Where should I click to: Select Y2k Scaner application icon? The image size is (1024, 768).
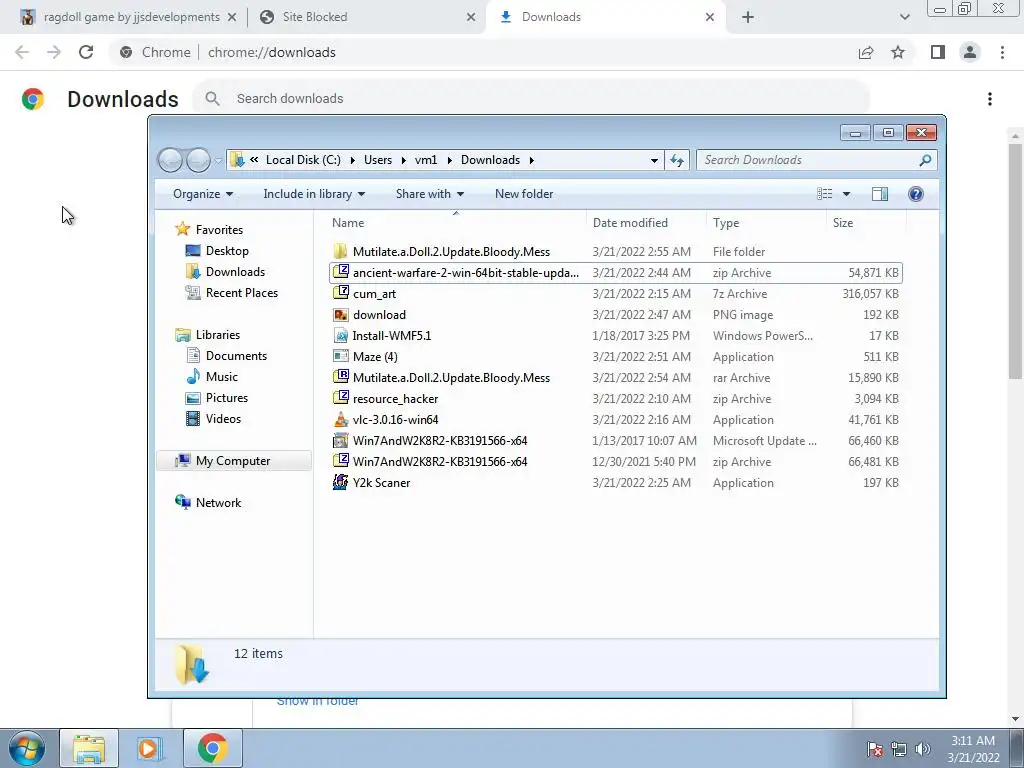coord(340,482)
